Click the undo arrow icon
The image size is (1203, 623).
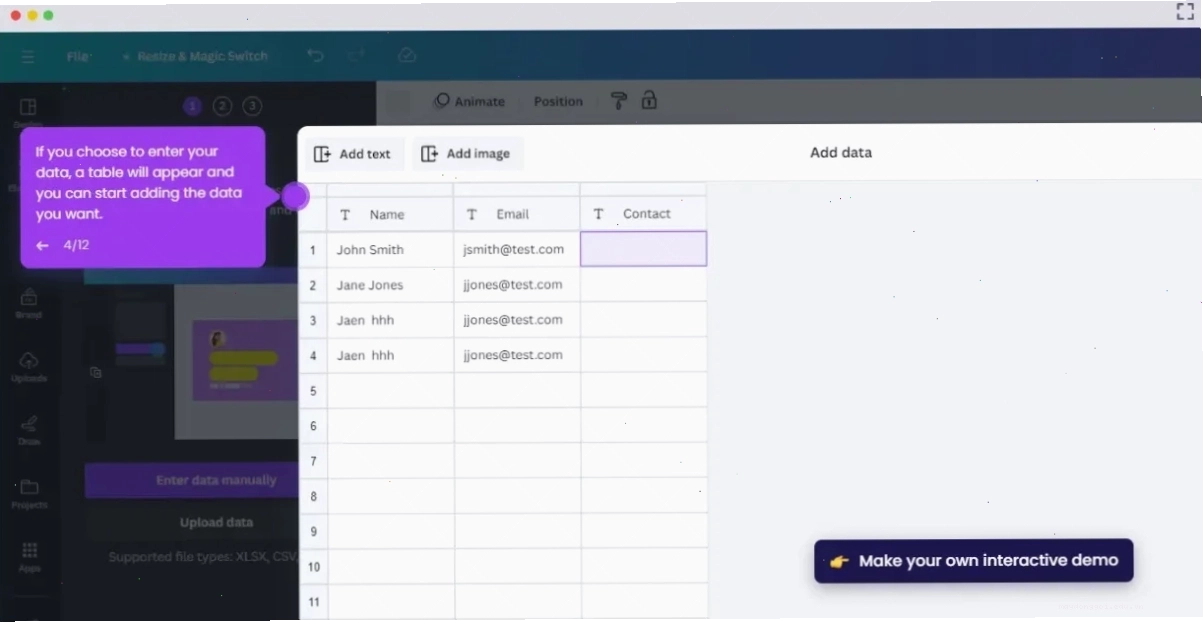click(316, 56)
